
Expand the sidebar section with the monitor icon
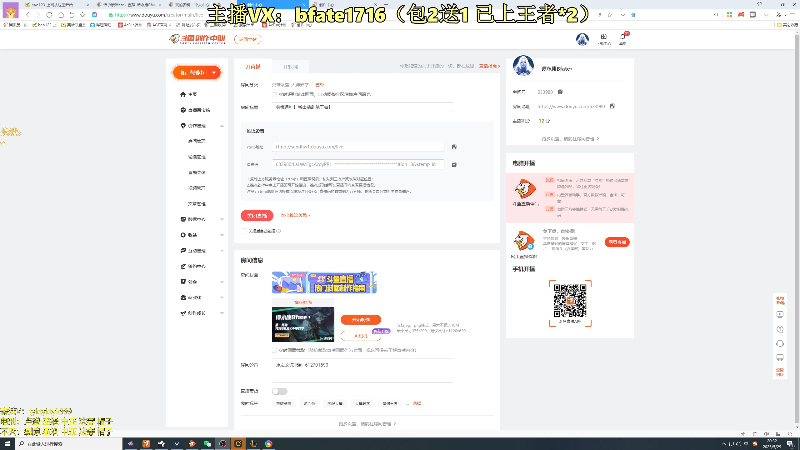point(222,219)
